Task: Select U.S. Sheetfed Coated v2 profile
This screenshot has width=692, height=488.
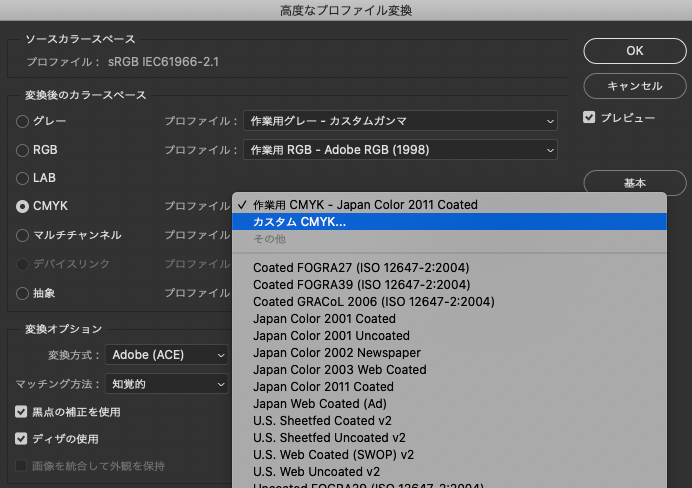Action: click(449, 420)
